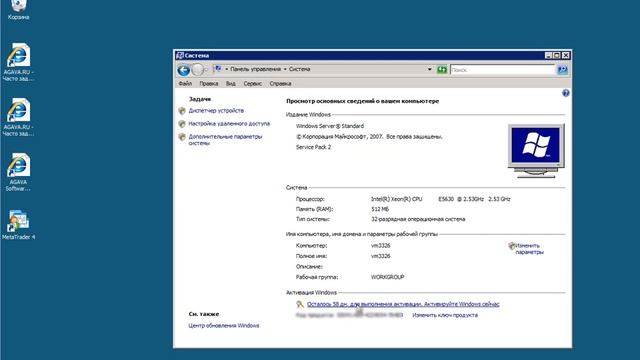640x360 pixels.
Task: Click the key icon in activation section
Action: coord(300,304)
